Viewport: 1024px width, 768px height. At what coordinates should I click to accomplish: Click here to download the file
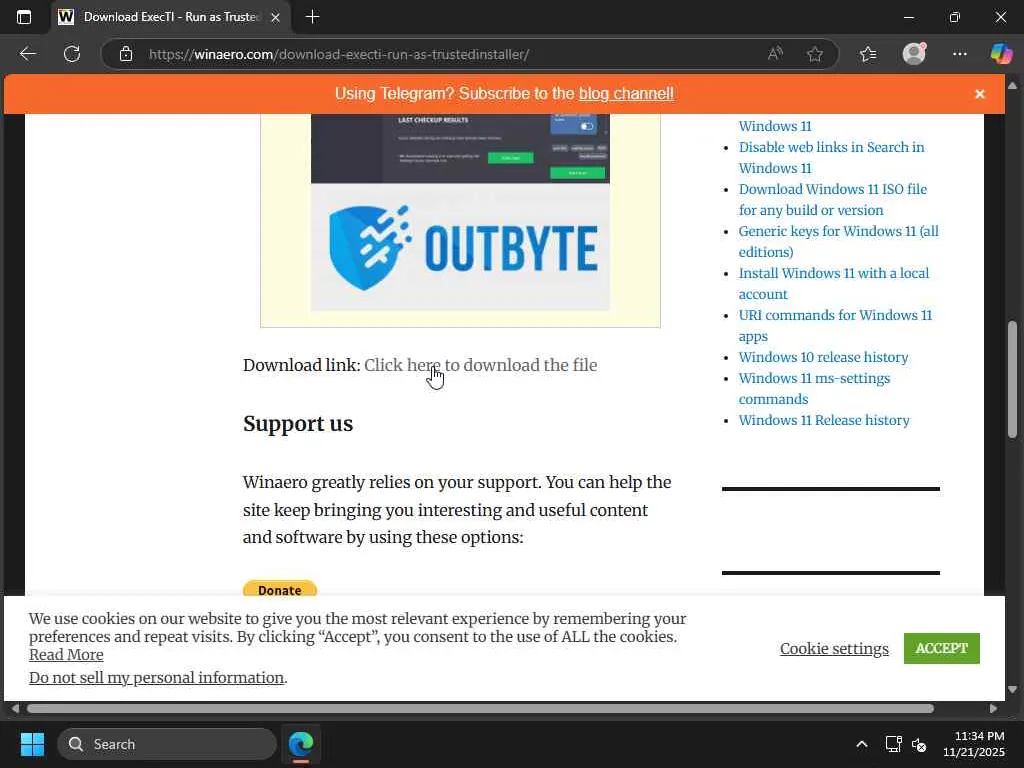pyautogui.click(x=481, y=365)
